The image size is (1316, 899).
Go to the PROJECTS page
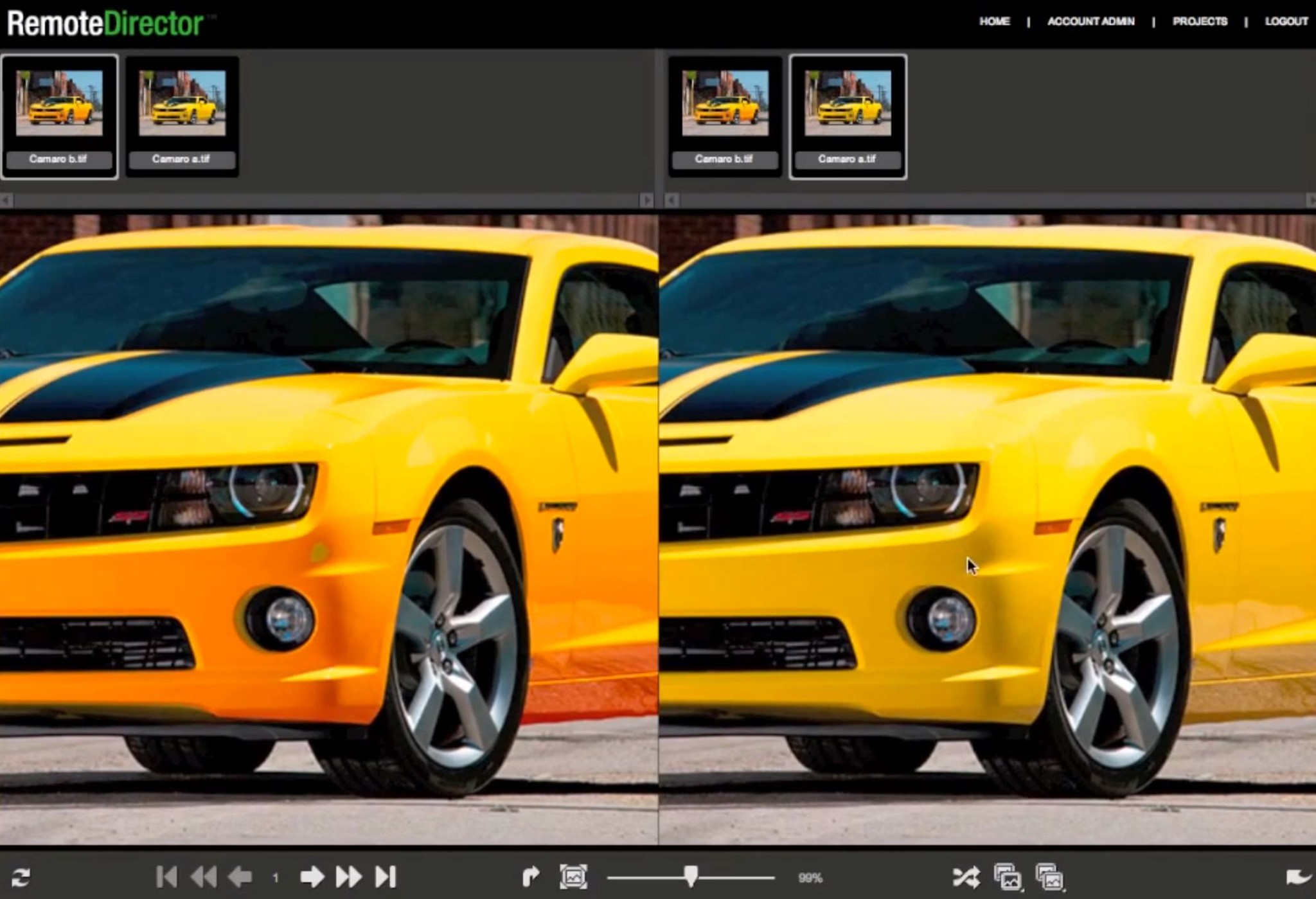click(1200, 21)
